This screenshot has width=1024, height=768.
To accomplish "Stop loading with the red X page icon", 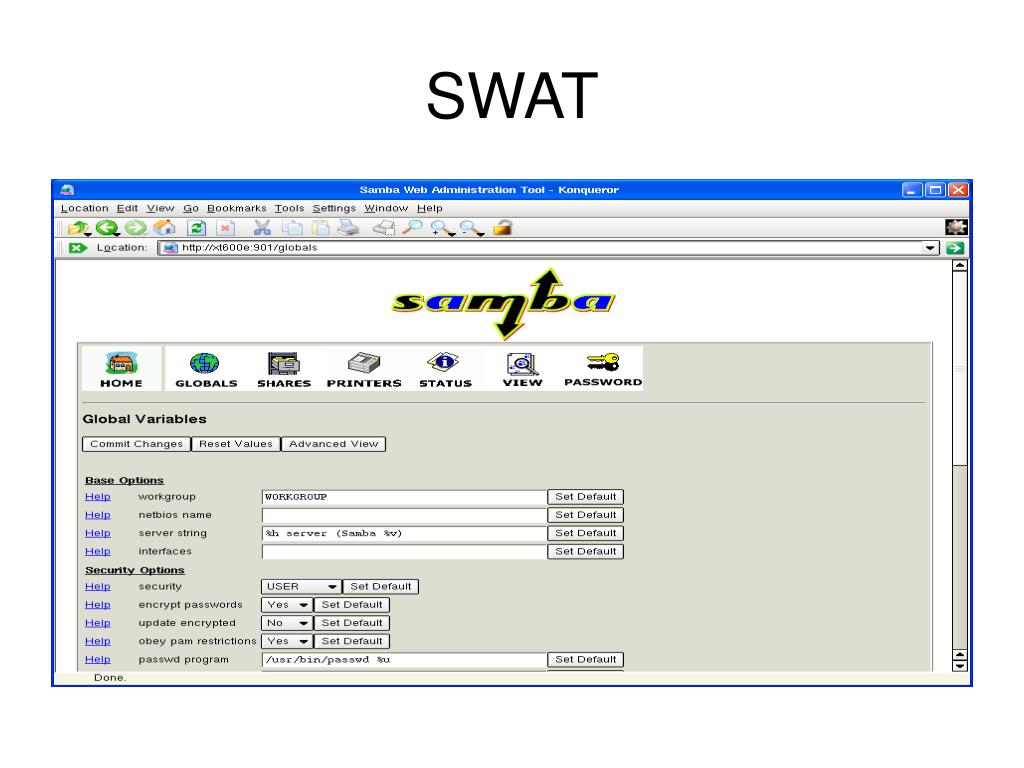I will (x=225, y=228).
